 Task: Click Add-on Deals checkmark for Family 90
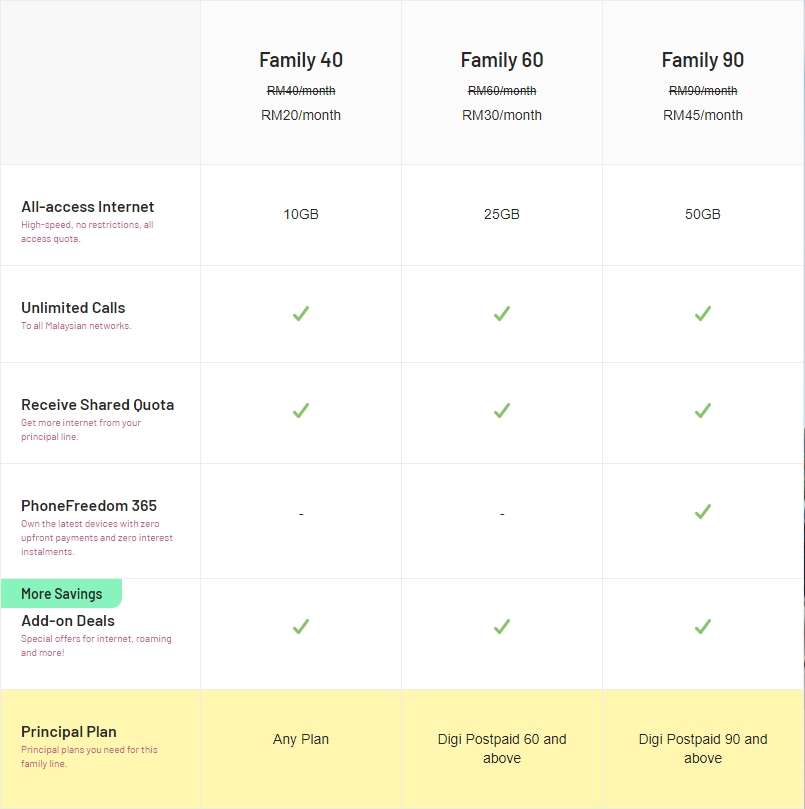click(x=703, y=626)
